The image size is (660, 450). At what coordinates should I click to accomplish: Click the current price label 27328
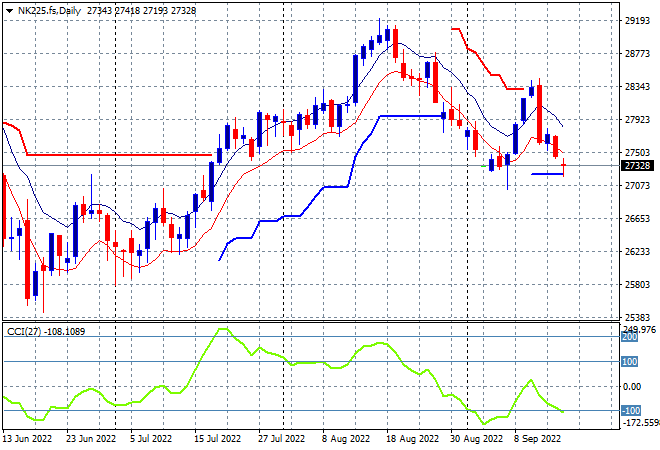pyautogui.click(x=637, y=166)
